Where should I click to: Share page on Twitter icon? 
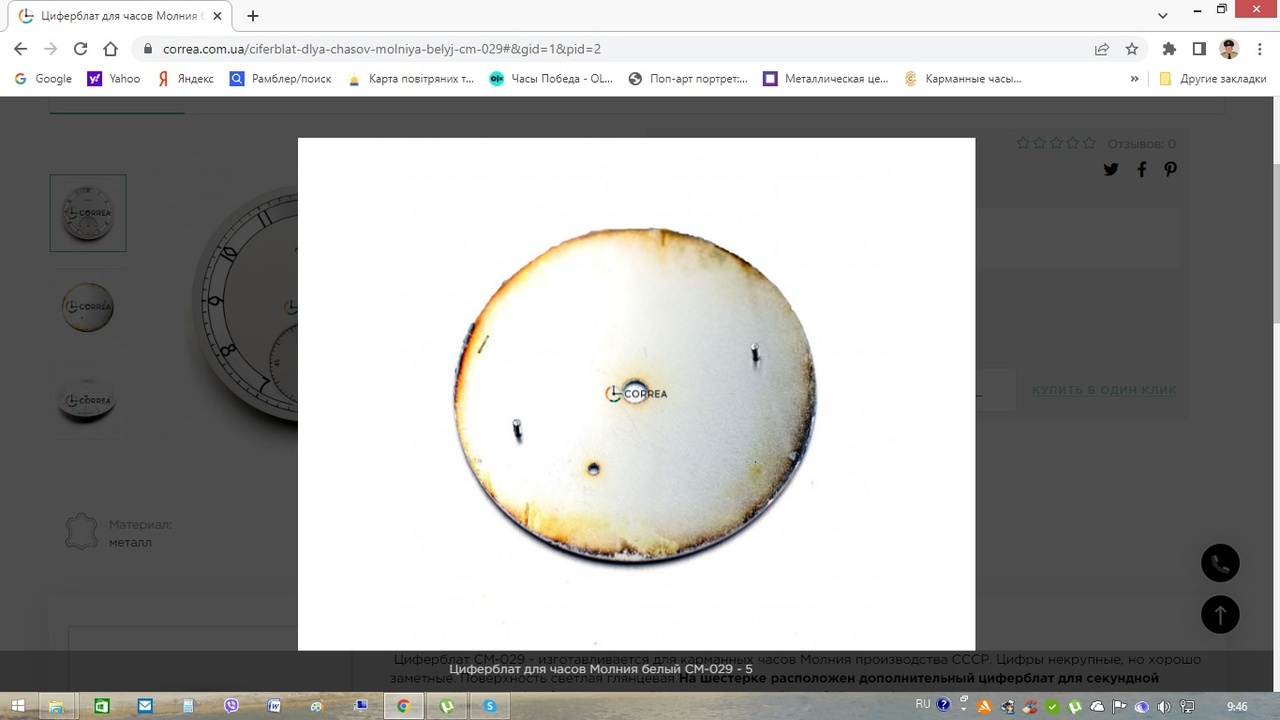1111,170
